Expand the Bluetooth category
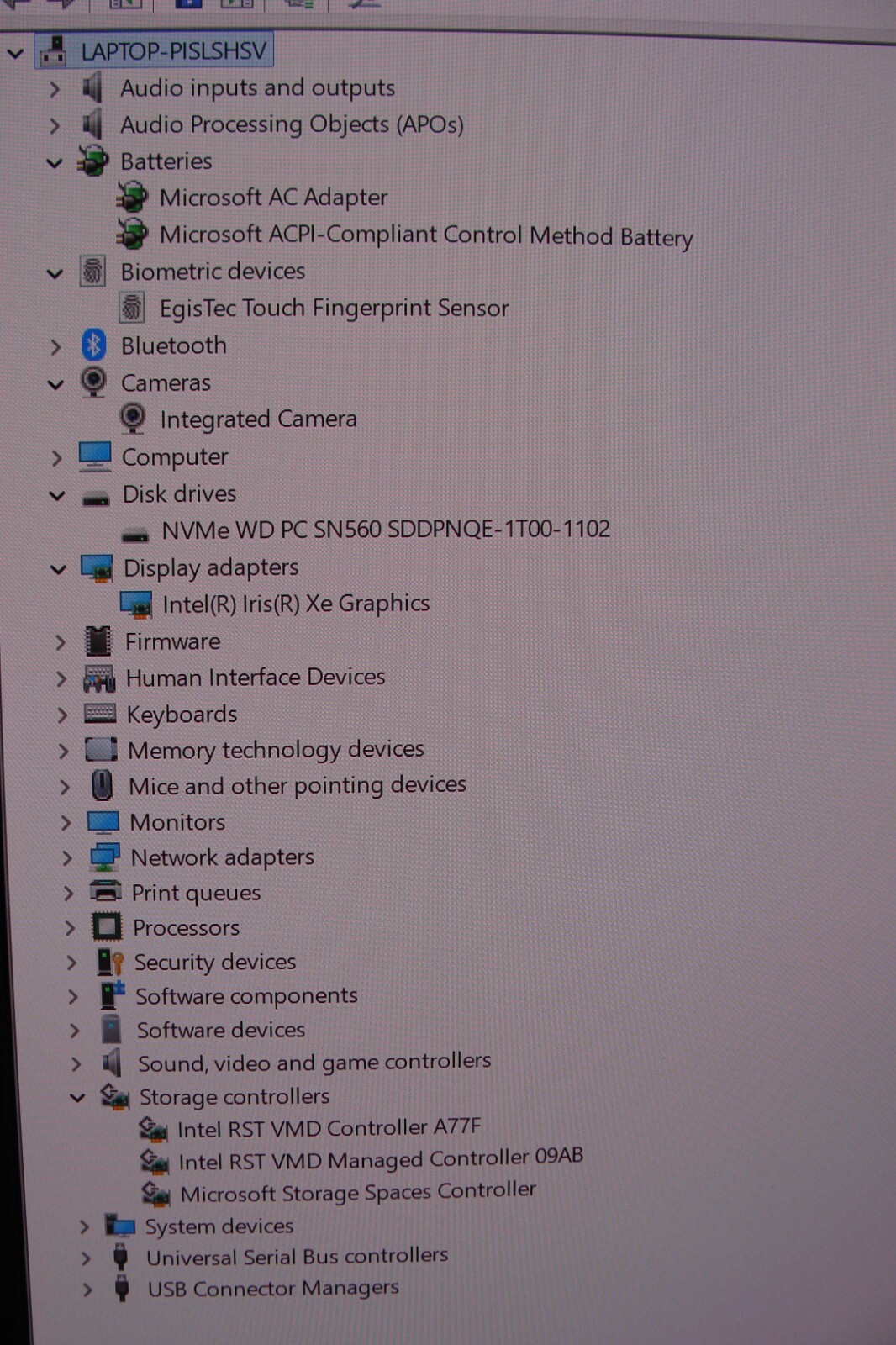 click(55, 346)
